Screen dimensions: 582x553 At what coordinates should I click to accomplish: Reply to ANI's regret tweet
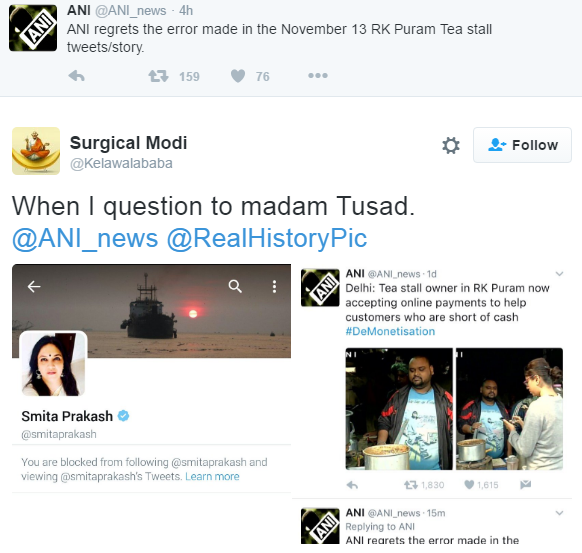pyautogui.click(x=77, y=76)
